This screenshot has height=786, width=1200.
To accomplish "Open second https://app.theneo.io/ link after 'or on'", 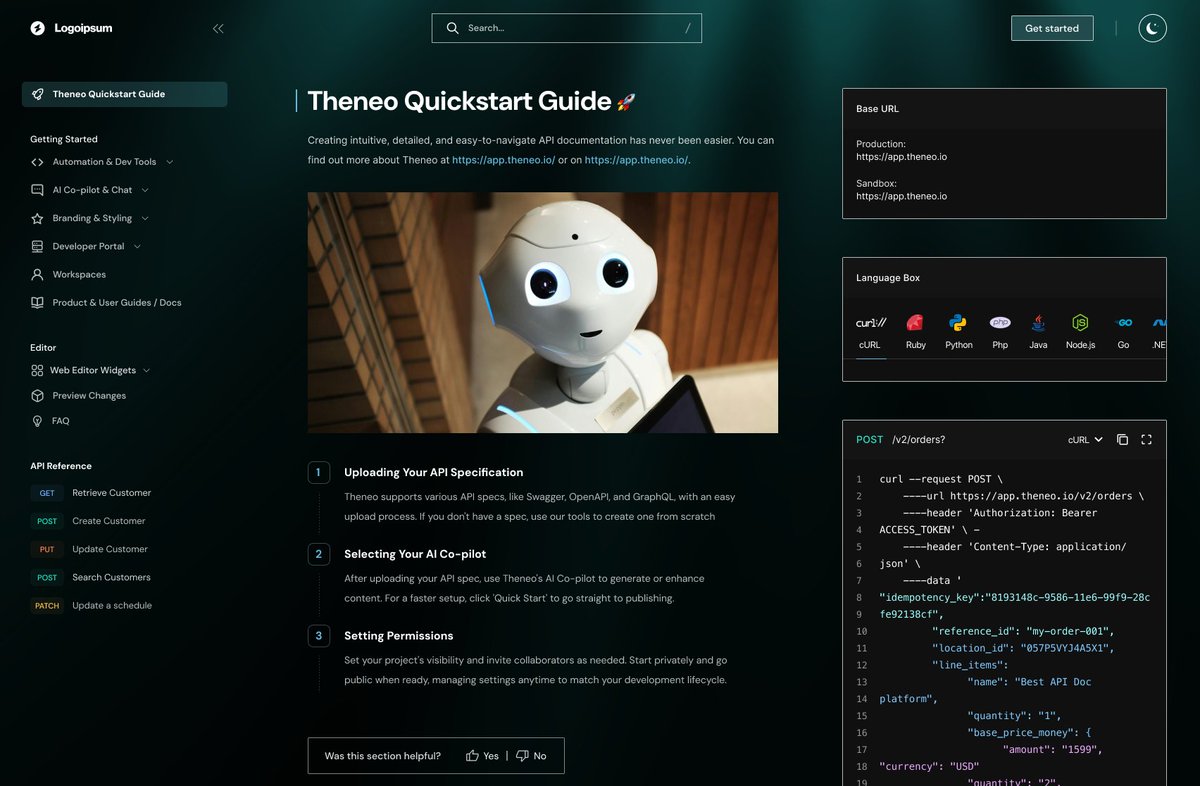I will pos(636,160).
